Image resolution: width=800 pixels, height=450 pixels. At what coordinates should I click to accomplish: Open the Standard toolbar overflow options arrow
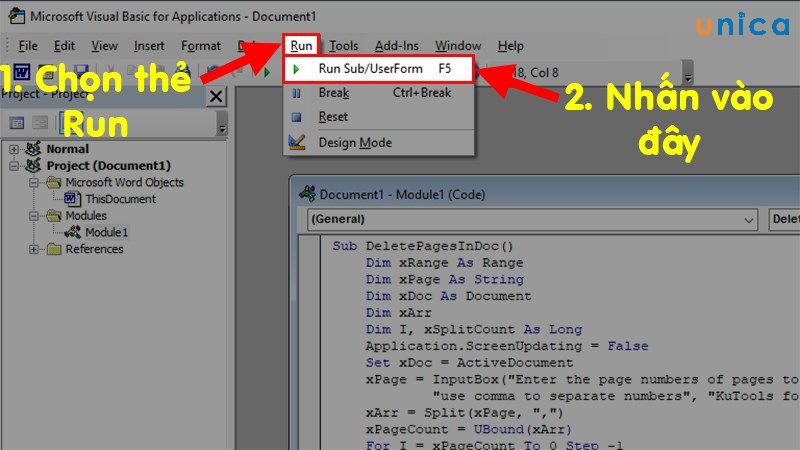[x=688, y=73]
